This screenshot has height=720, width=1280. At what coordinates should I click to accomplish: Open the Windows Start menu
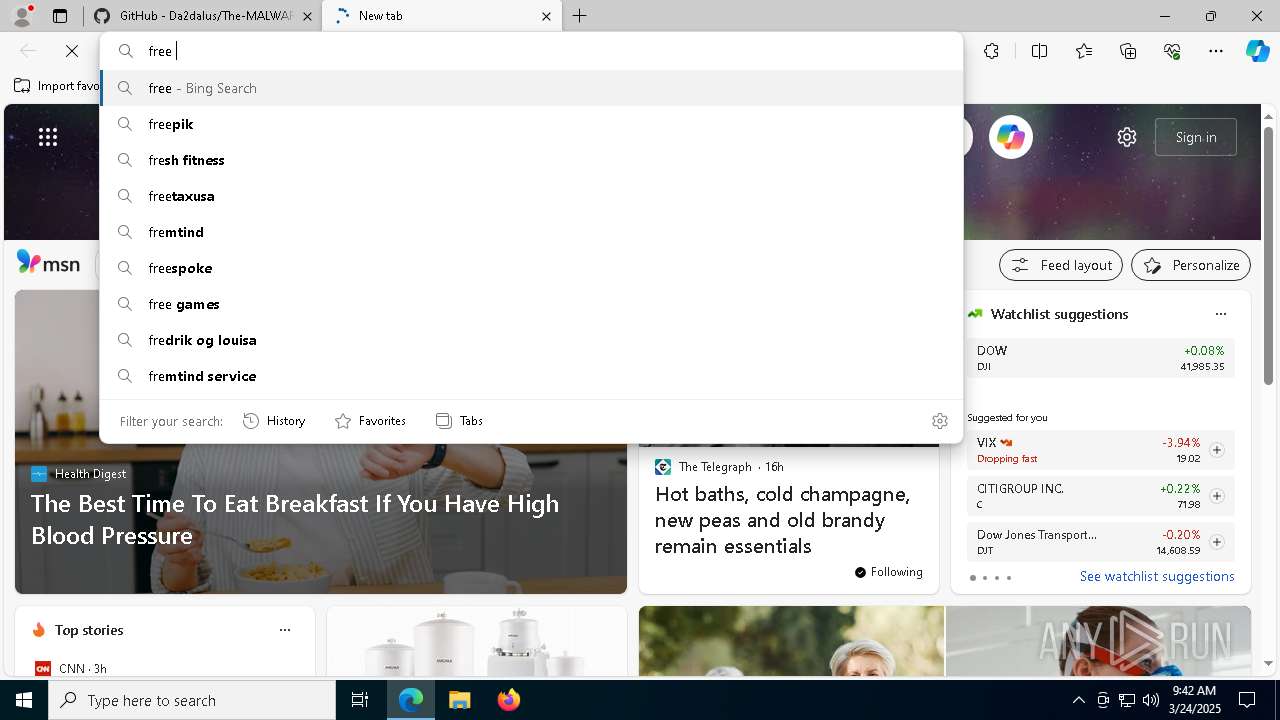[x=24, y=700]
